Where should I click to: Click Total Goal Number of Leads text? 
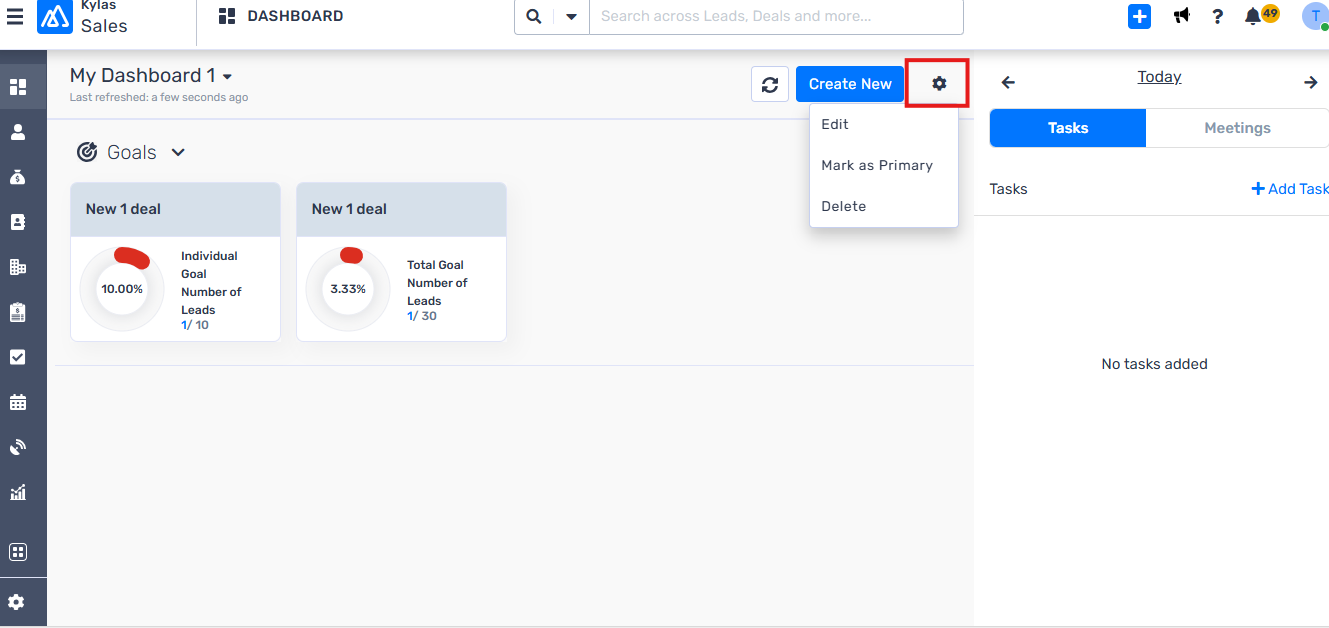(437, 283)
